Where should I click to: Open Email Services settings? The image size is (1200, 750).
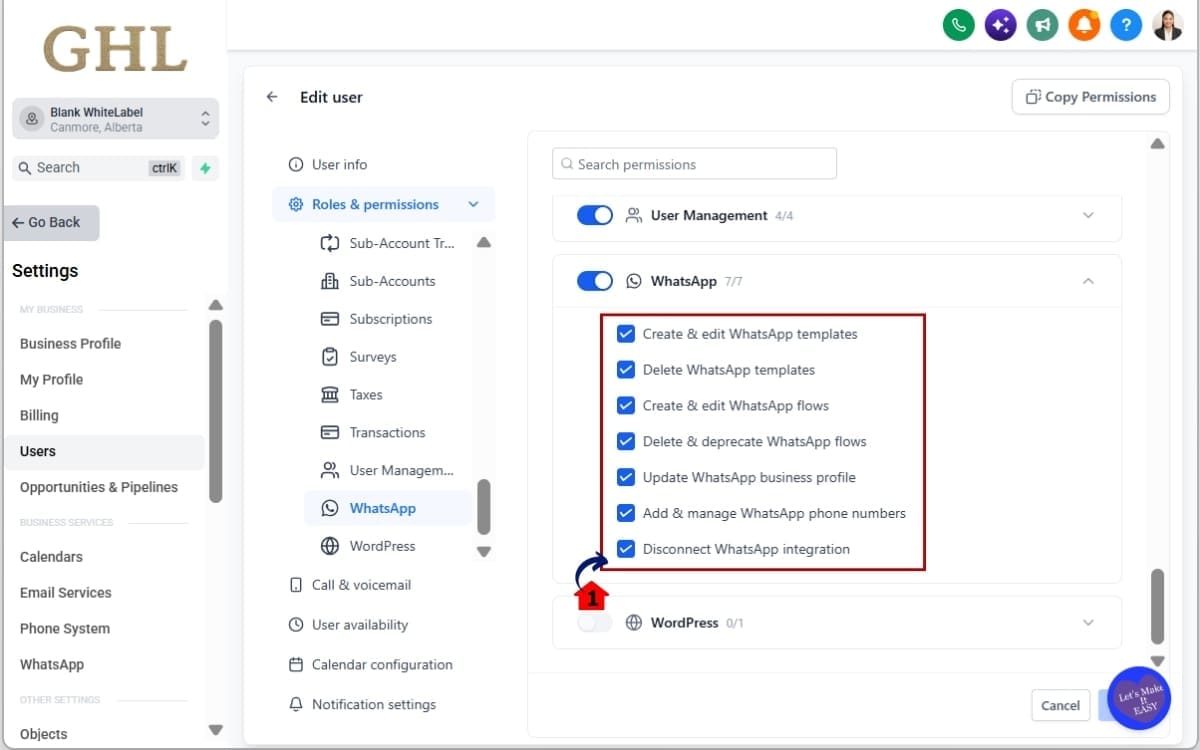coord(66,592)
